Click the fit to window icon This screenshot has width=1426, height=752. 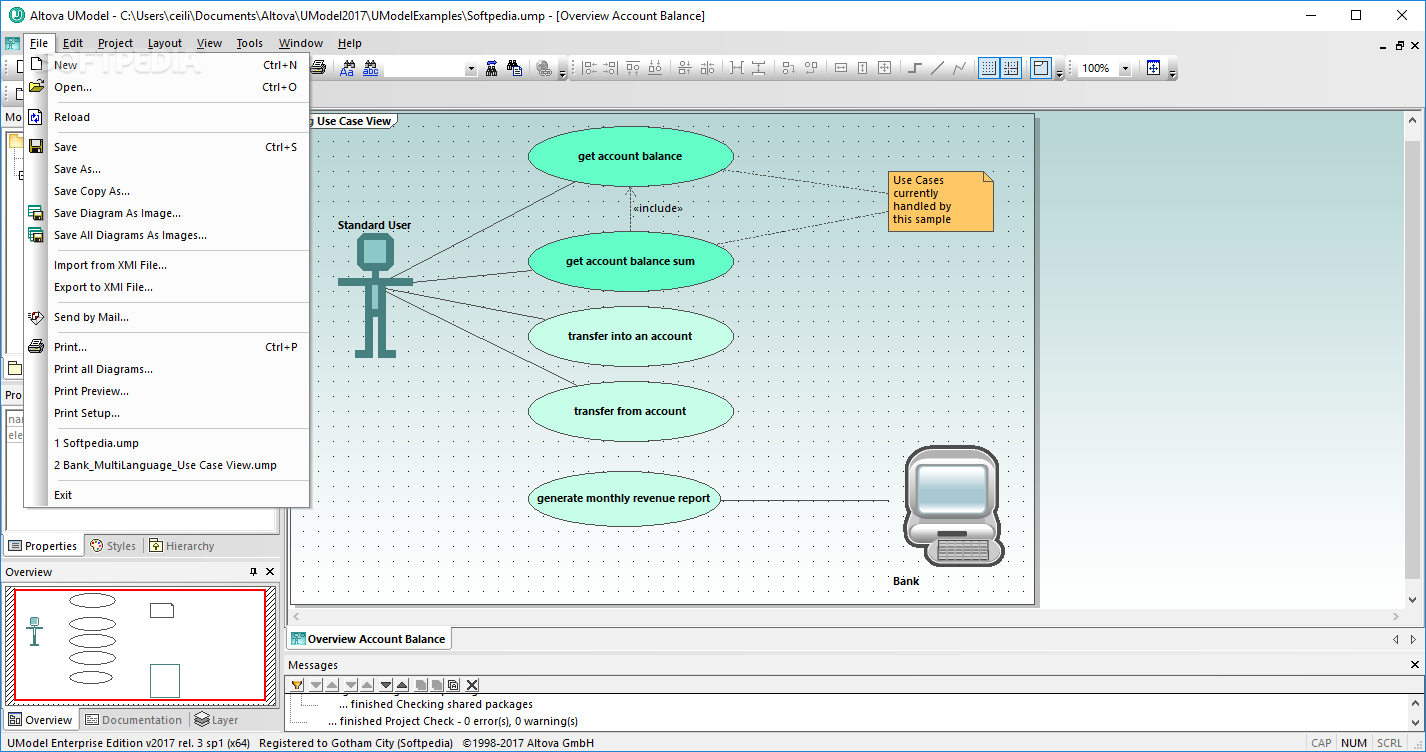tap(1153, 68)
